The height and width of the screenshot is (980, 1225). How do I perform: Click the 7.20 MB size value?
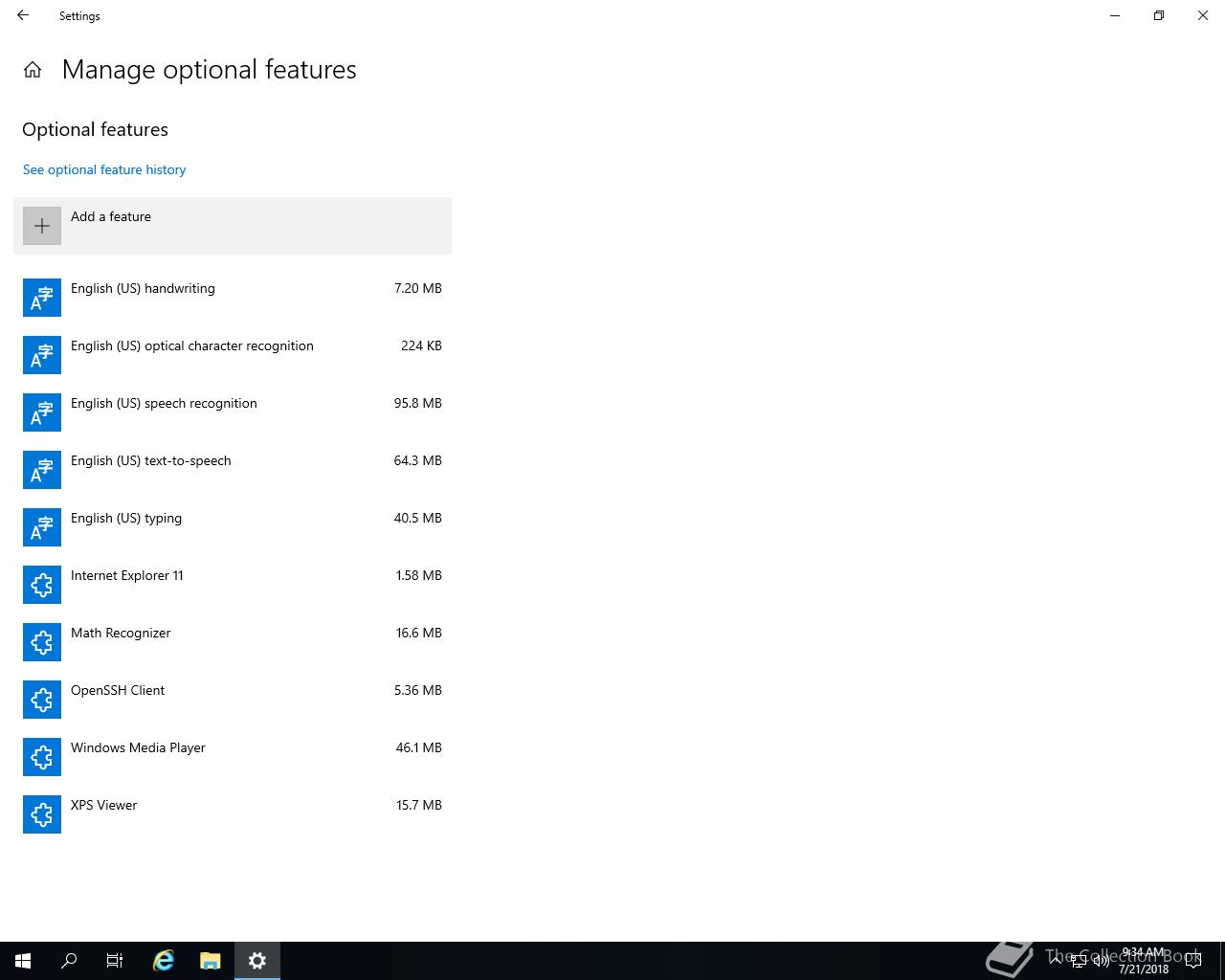(x=418, y=288)
